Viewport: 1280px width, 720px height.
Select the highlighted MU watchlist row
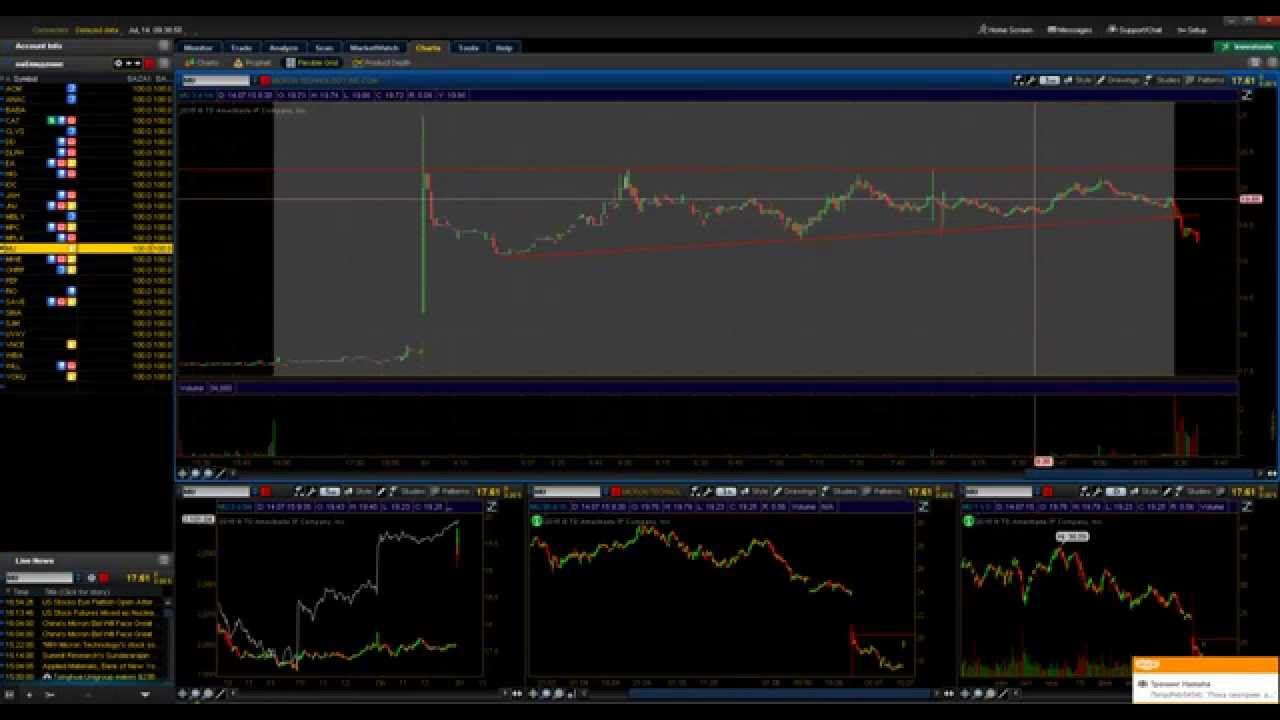pos(86,248)
